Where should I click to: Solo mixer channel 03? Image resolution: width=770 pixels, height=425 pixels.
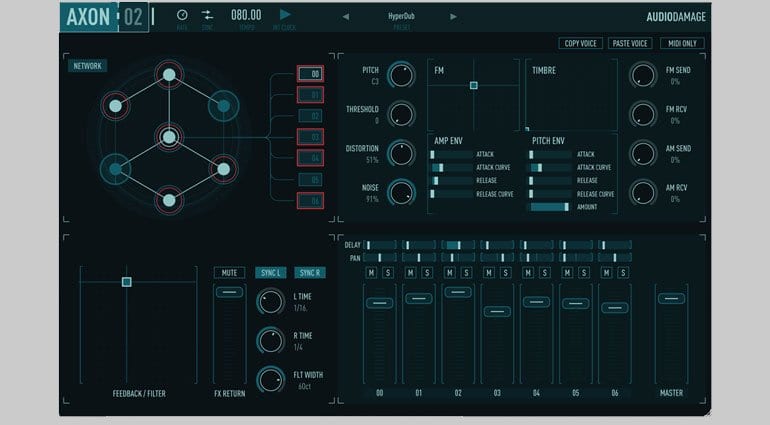coord(505,273)
